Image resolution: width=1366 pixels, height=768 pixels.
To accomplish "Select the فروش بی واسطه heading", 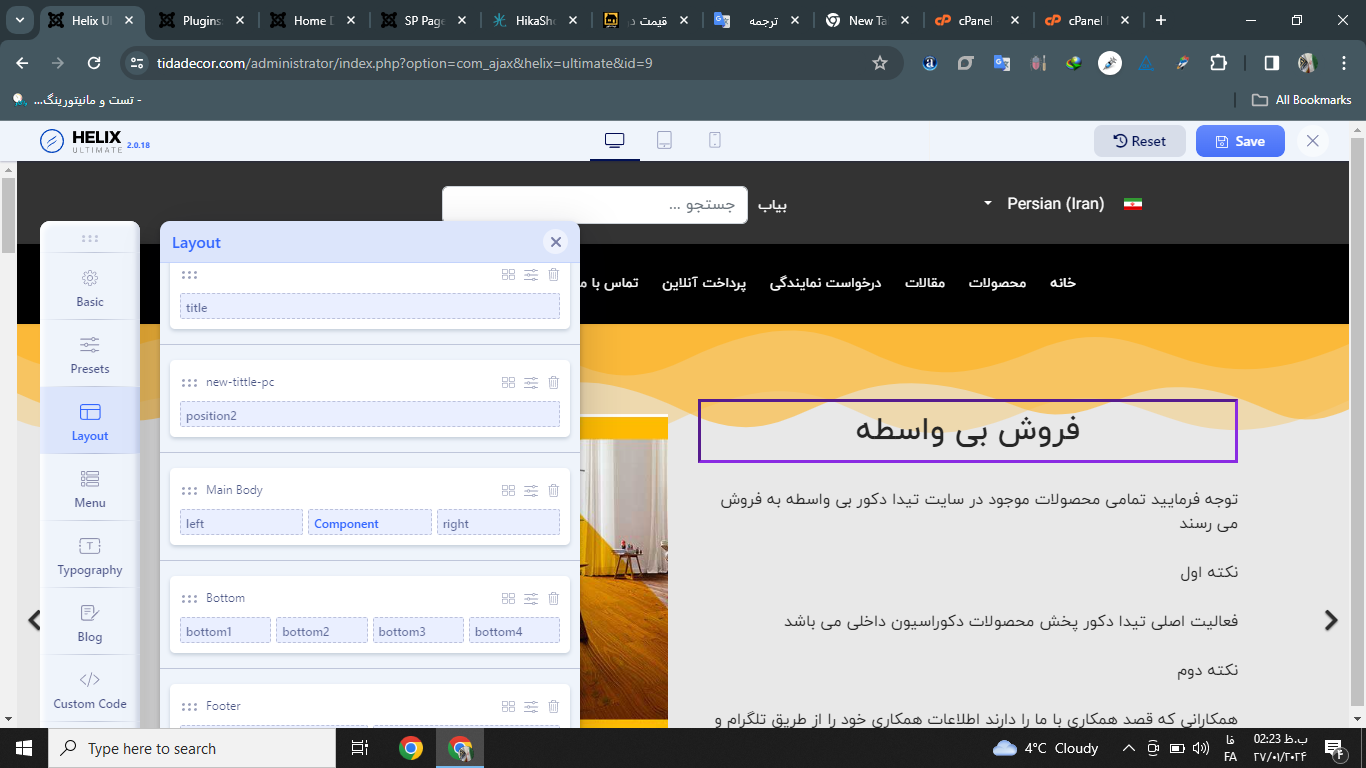I will [x=967, y=430].
